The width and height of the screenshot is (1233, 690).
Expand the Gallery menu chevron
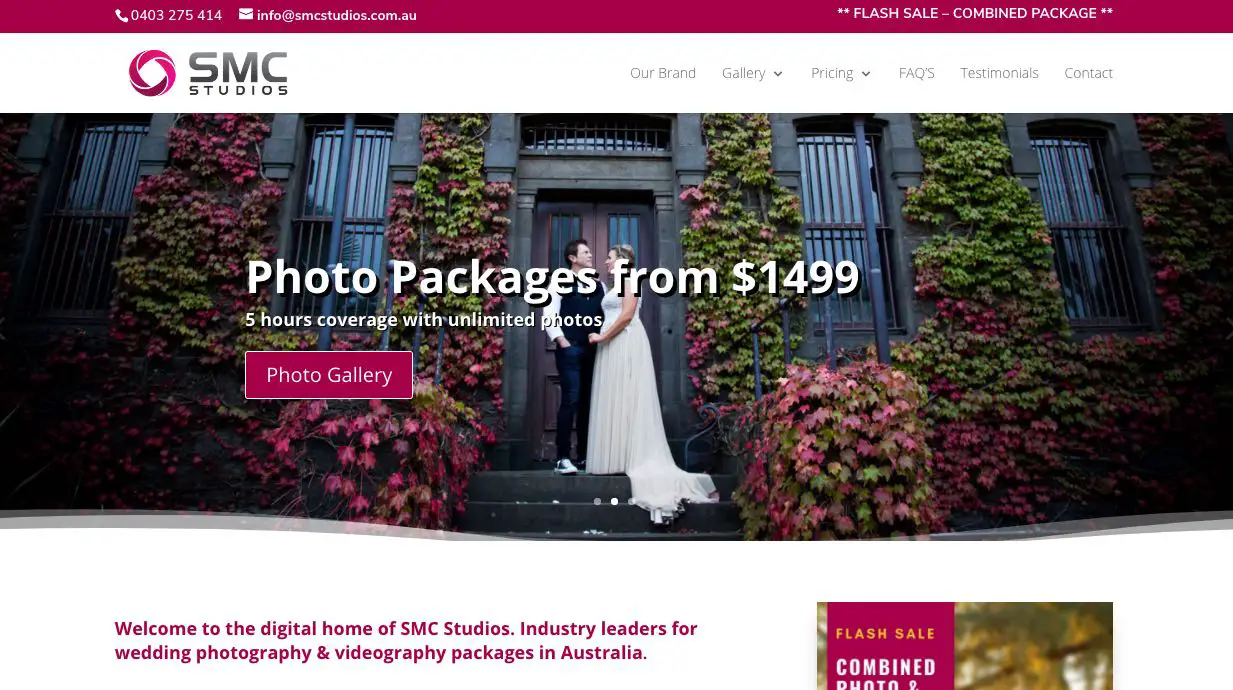click(778, 74)
